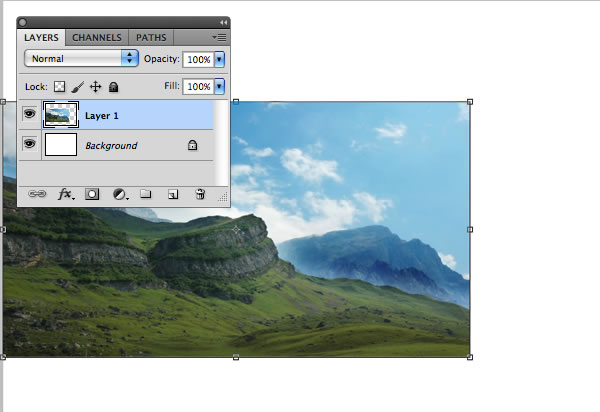Click the Fill 100% input field
The height and width of the screenshot is (412, 600).
point(198,86)
